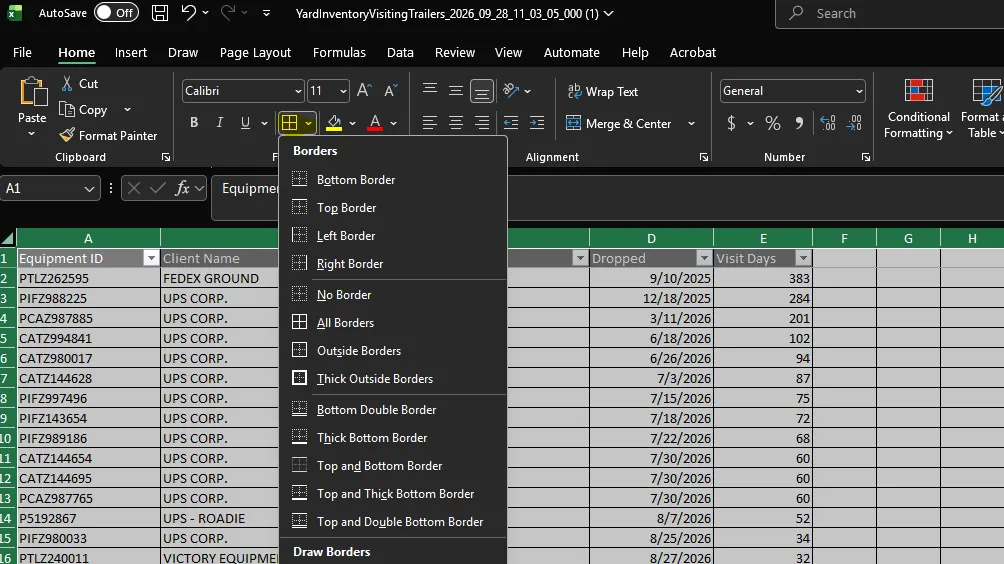Decrease font size with the smaller A
Image resolution: width=1004 pixels, height=564 pixels.
click(391, 91)
